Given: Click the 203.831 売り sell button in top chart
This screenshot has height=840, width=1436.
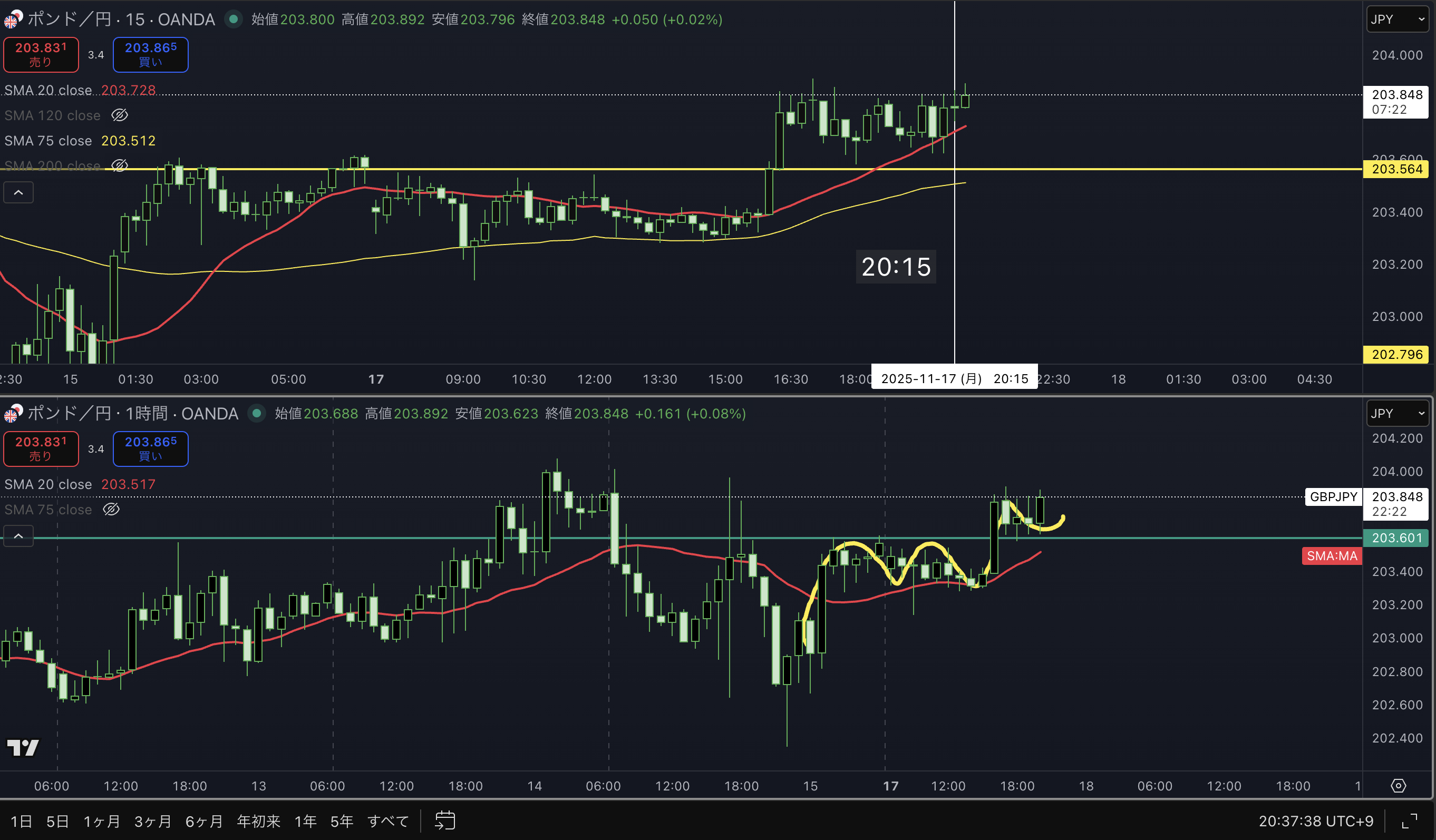Looking at the screenshot, I should point(41,55).
